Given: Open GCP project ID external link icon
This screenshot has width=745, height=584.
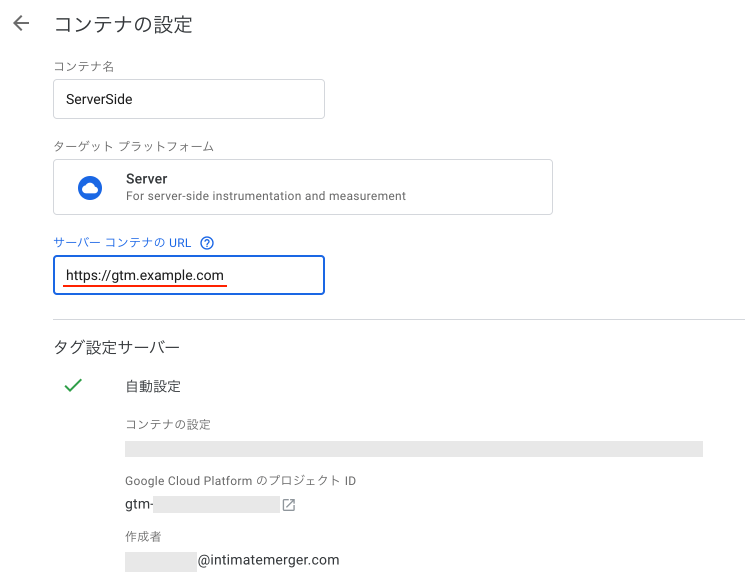Looking at the screenshot, I should [289, 505].
